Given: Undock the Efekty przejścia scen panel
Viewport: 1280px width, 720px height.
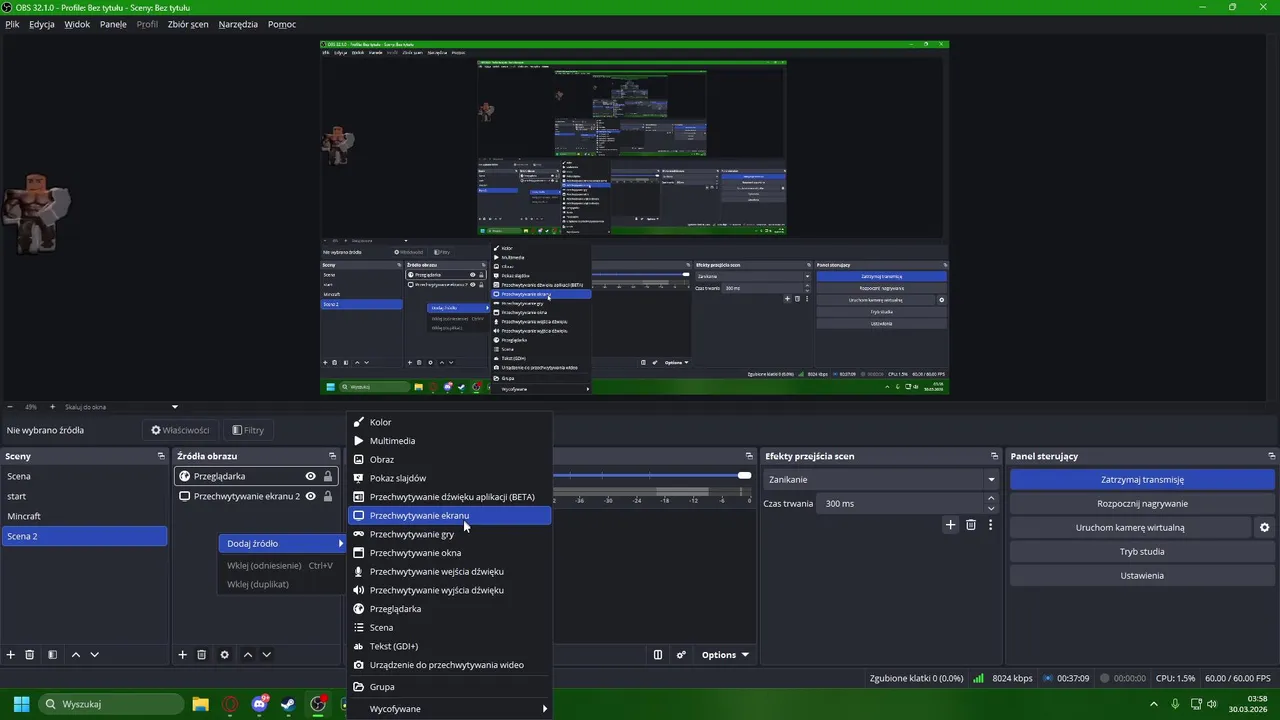Looking at the screenshot, I should [994, 456].
